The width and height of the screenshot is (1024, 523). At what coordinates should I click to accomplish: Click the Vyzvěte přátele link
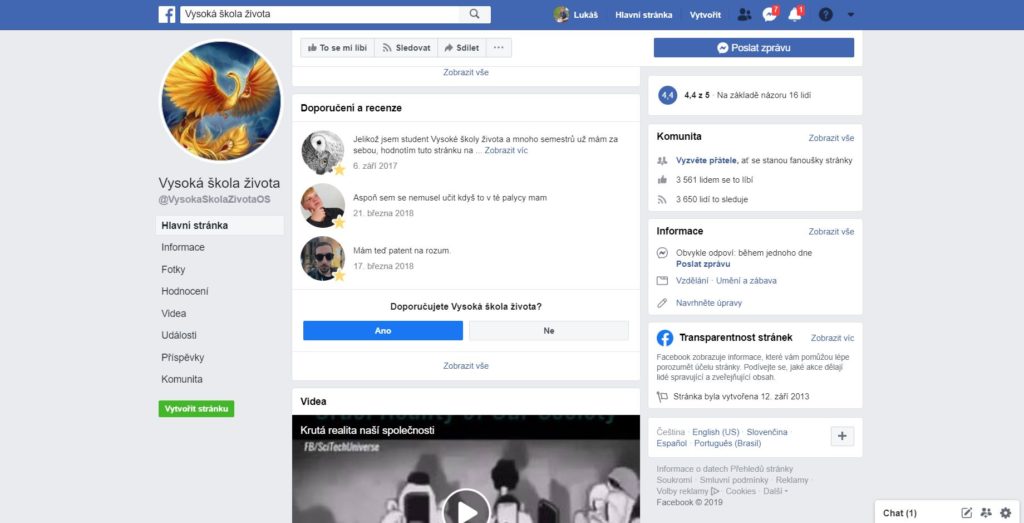pyautogui.click(x=707, y=160)
